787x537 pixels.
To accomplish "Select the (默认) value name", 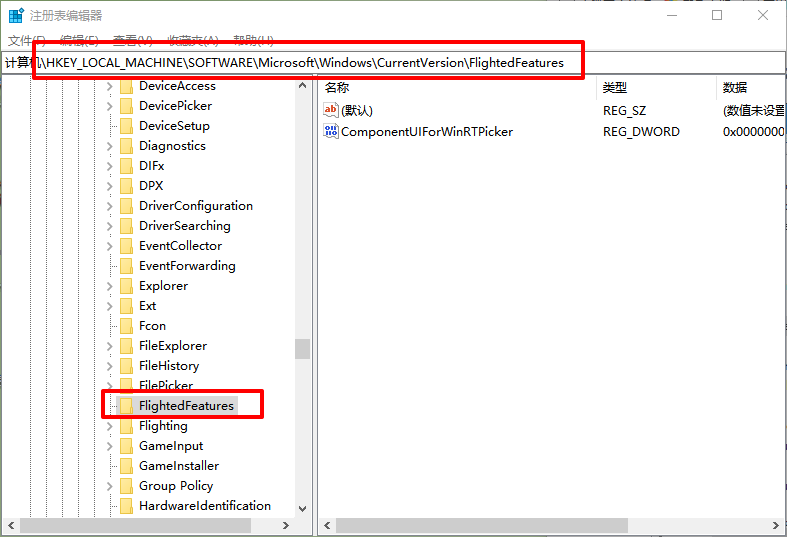I will [x=357, y=110].
